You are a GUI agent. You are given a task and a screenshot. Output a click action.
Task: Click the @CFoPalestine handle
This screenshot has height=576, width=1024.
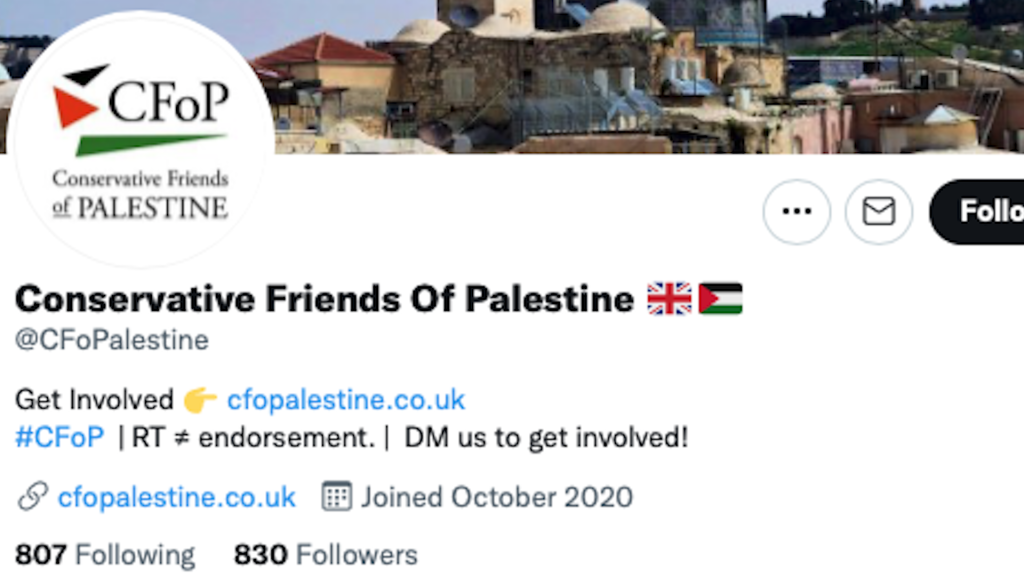[112, 340]
